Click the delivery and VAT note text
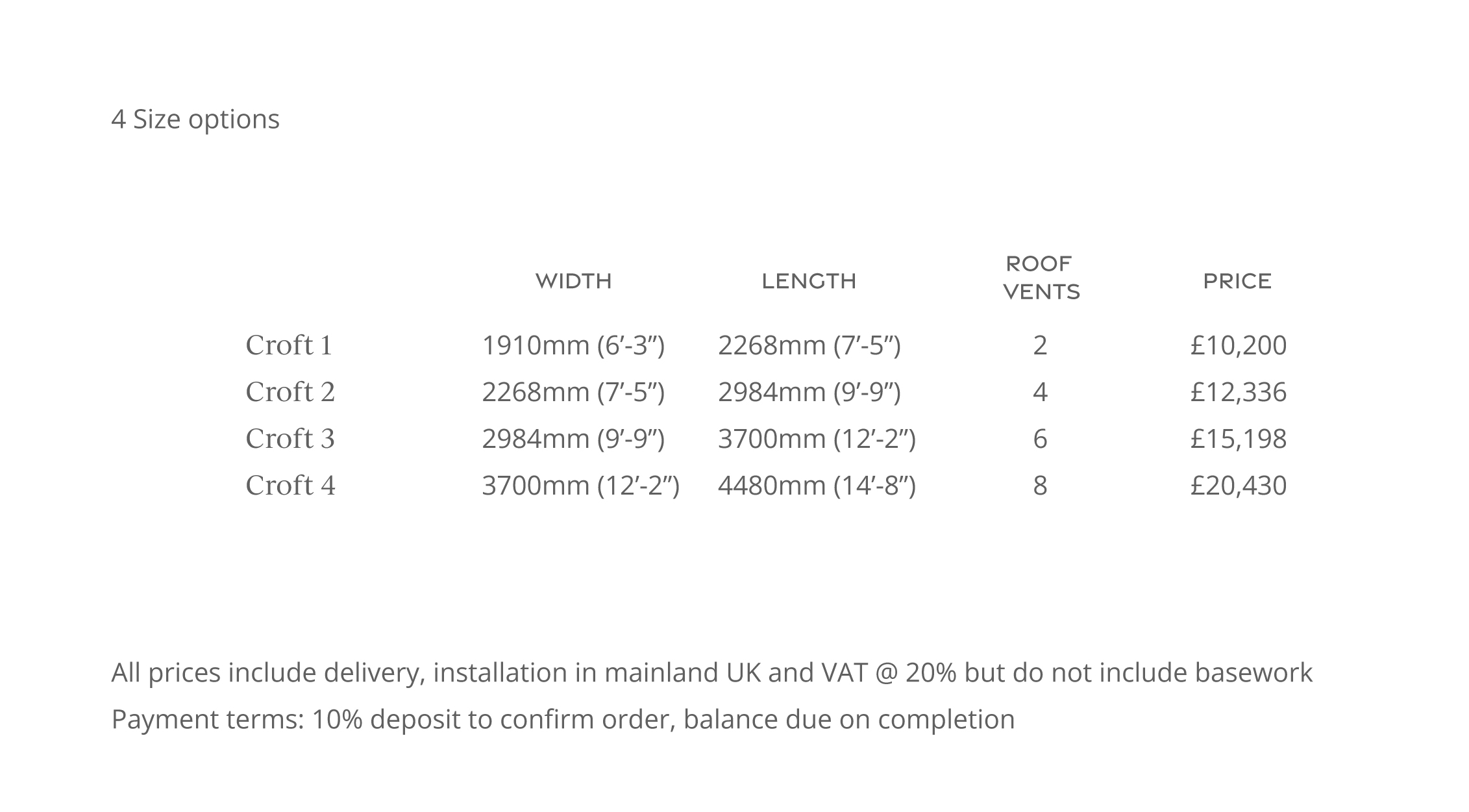This screenshot has height=812, width=1469. [x=712, y=672]
